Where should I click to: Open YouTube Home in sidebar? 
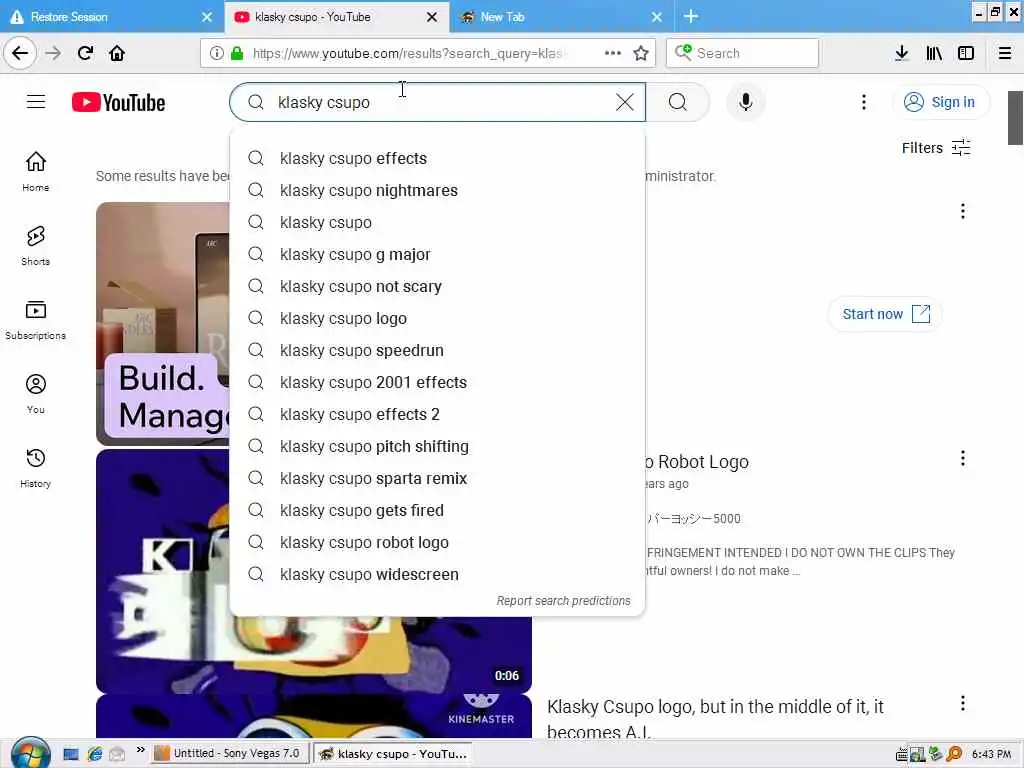click(x=36, y=172)
